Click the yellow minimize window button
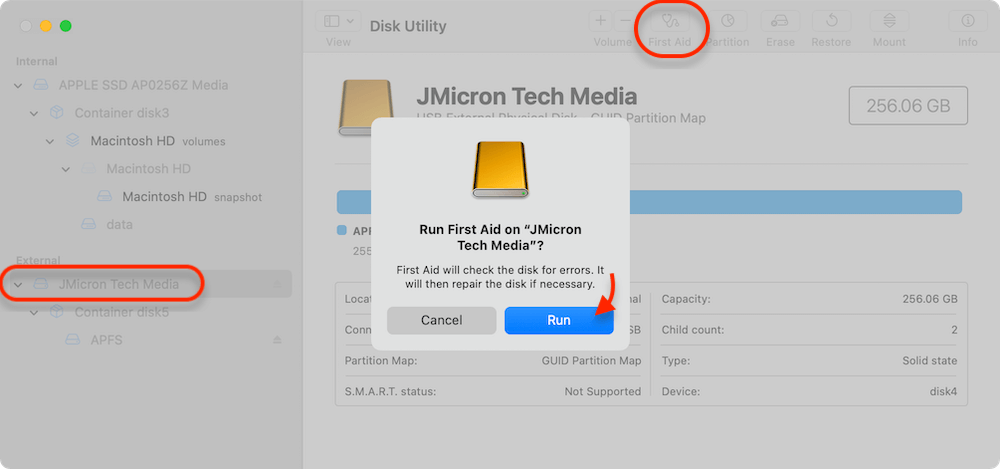 (46, 26)
